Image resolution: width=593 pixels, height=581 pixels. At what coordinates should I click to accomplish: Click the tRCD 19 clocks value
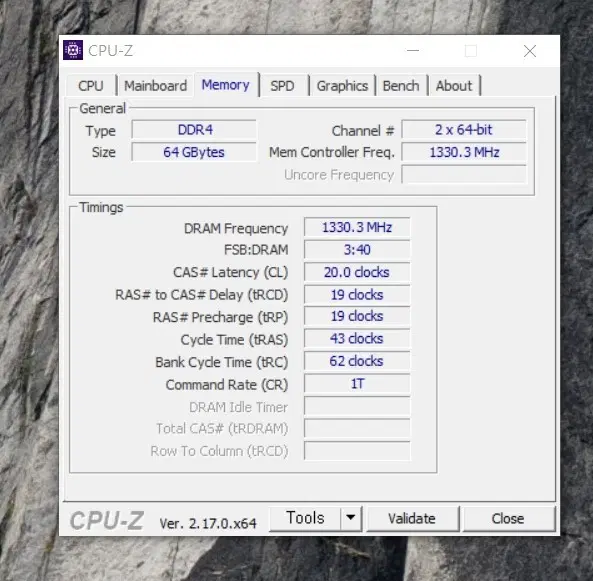point(357,295)
